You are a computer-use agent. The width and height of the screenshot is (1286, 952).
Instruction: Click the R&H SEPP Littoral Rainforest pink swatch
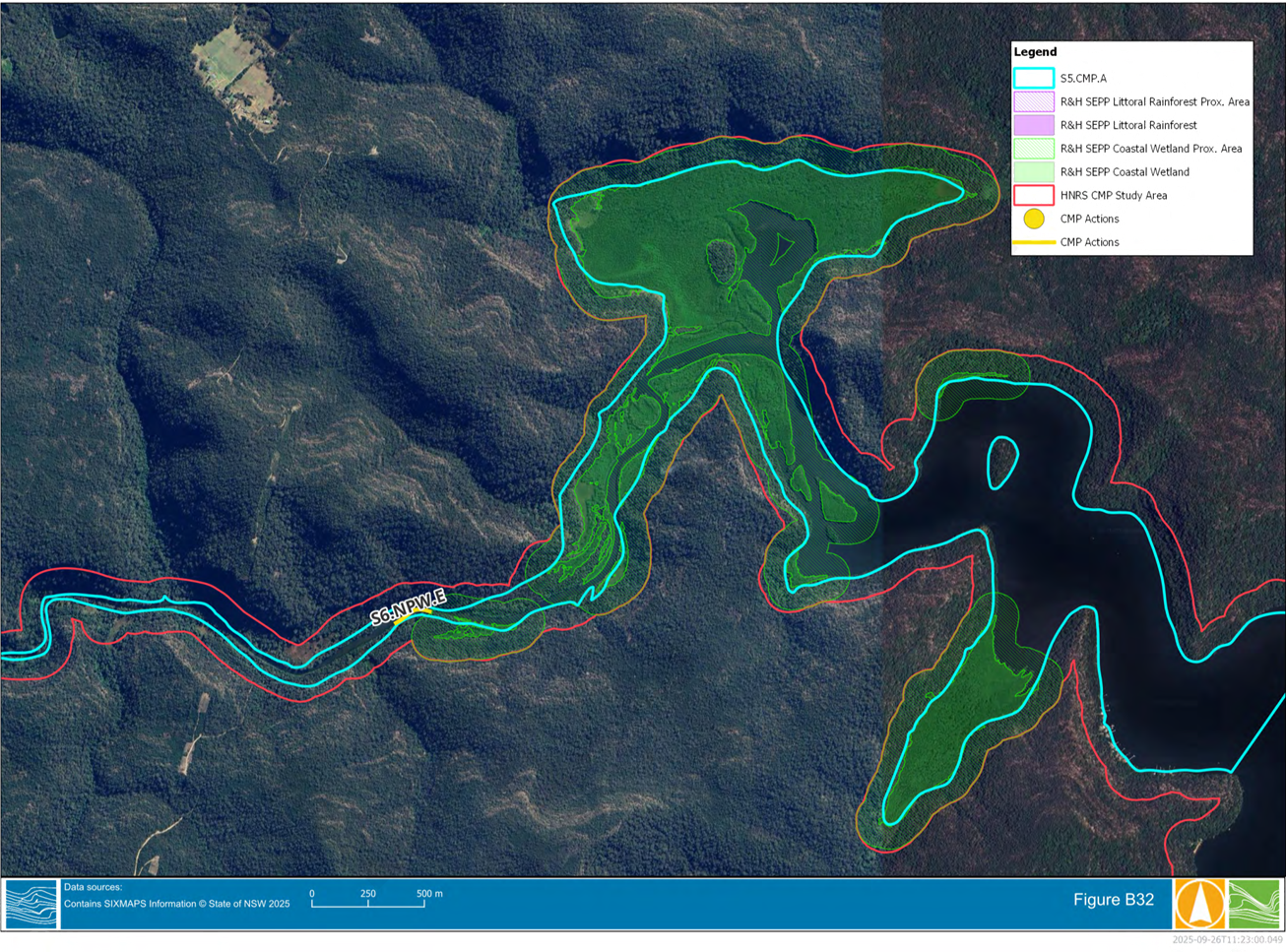(1034, 125)
